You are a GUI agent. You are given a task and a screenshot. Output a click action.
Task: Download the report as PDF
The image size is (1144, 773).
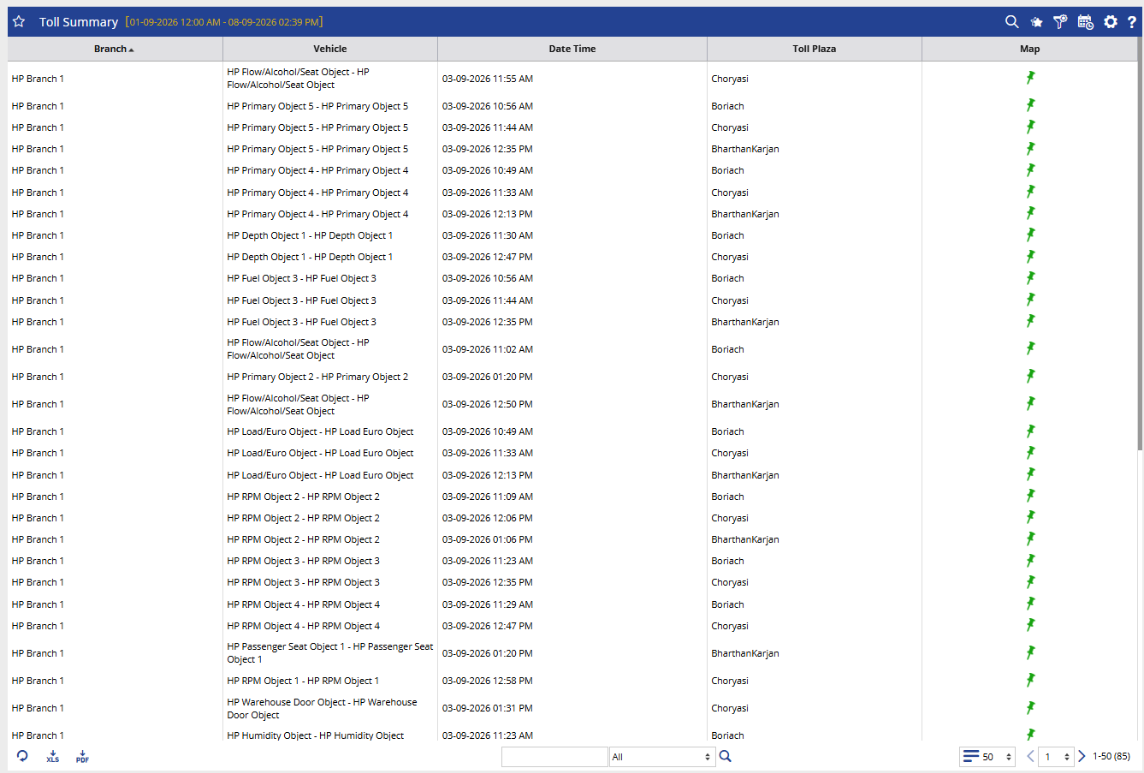(x=82, y=757)
